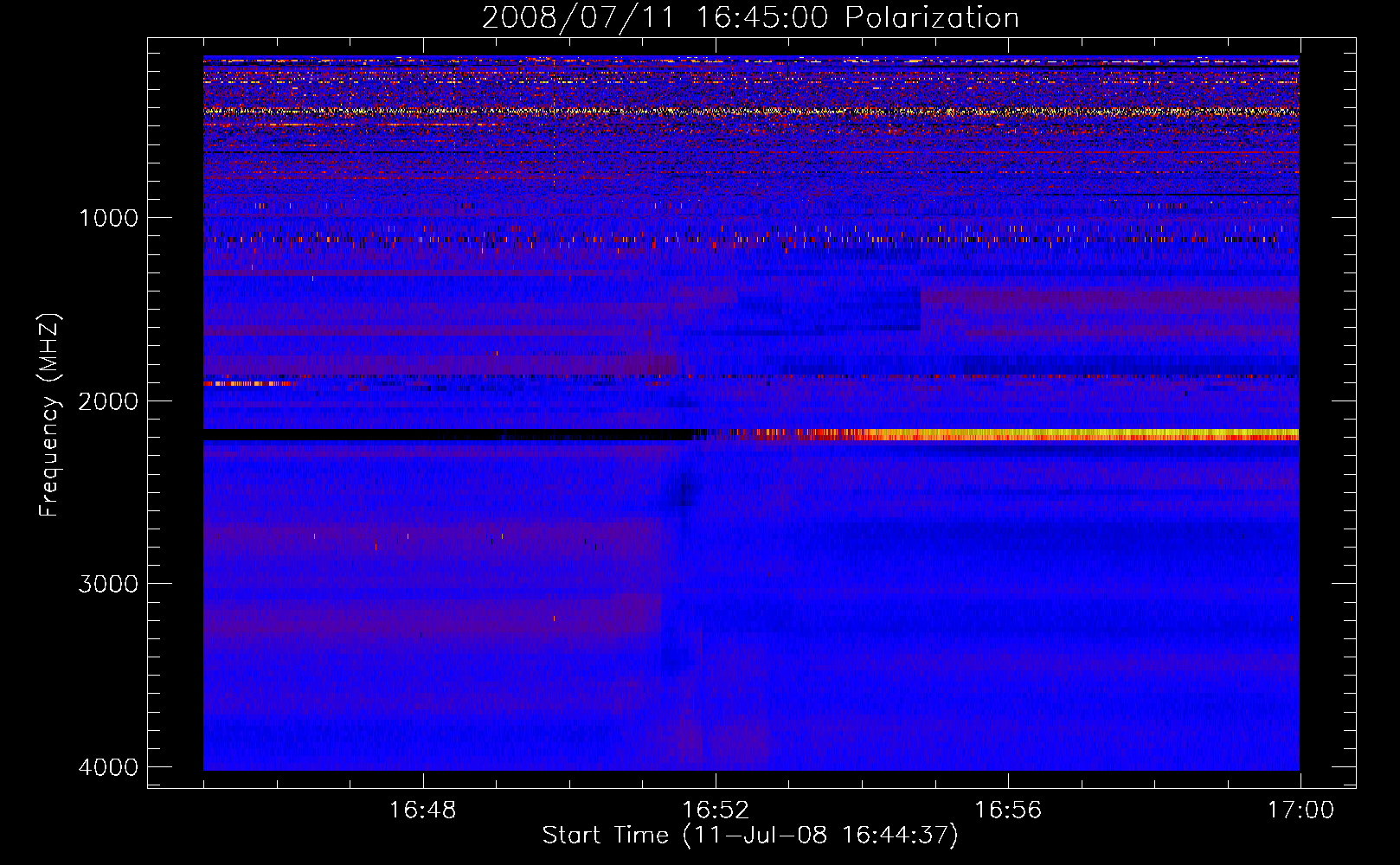Click the "Frequency (MHZ)" axis title

pyautogui.click(x=49, y=415)
